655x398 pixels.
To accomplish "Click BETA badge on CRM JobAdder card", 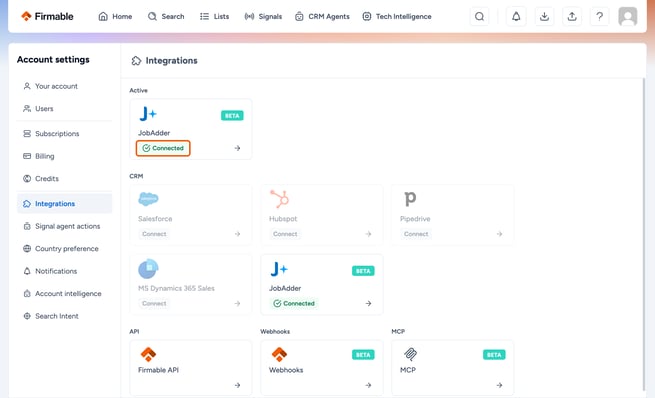I will point(363,271).
